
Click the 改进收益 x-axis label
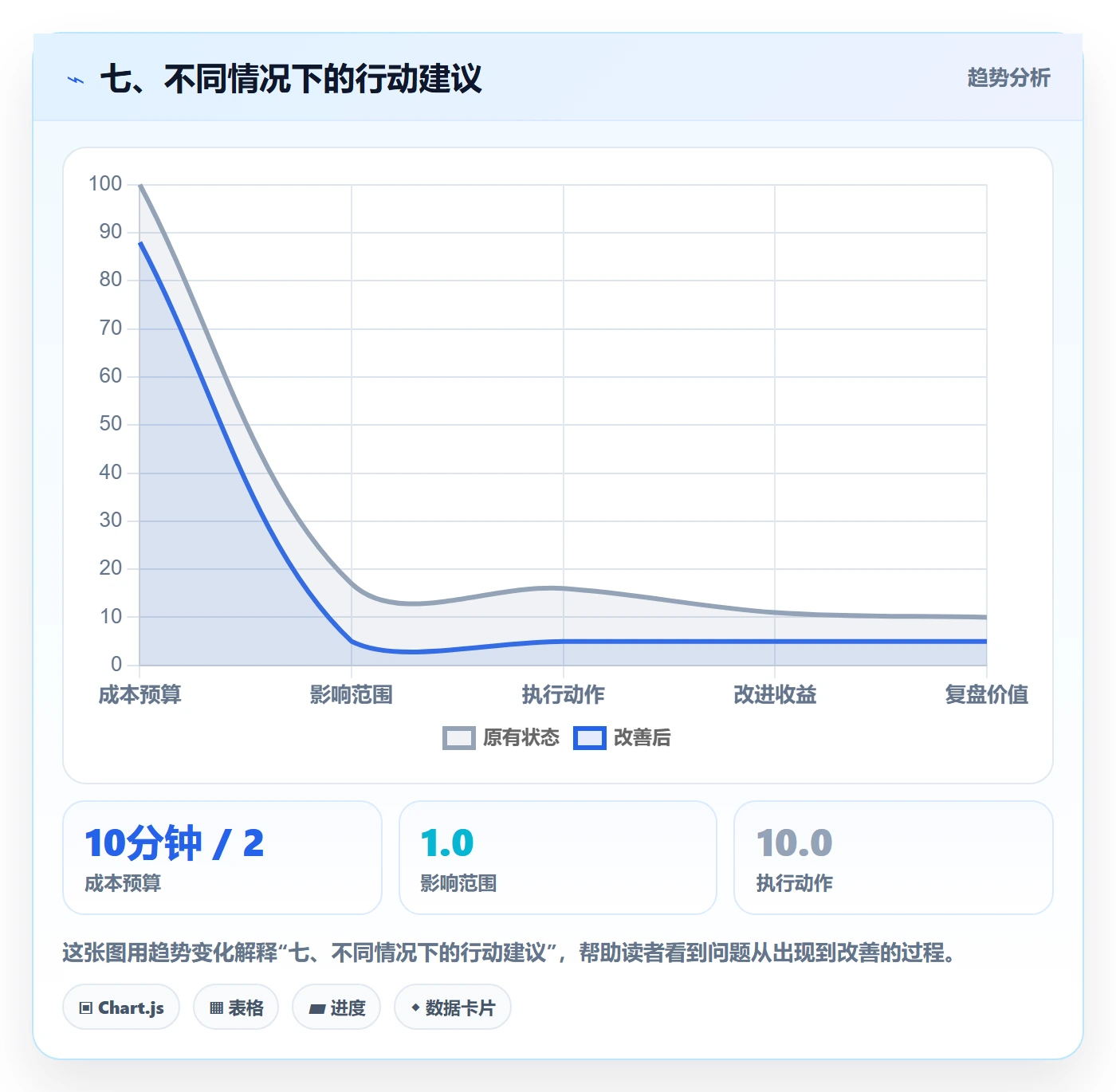(775, 695)
